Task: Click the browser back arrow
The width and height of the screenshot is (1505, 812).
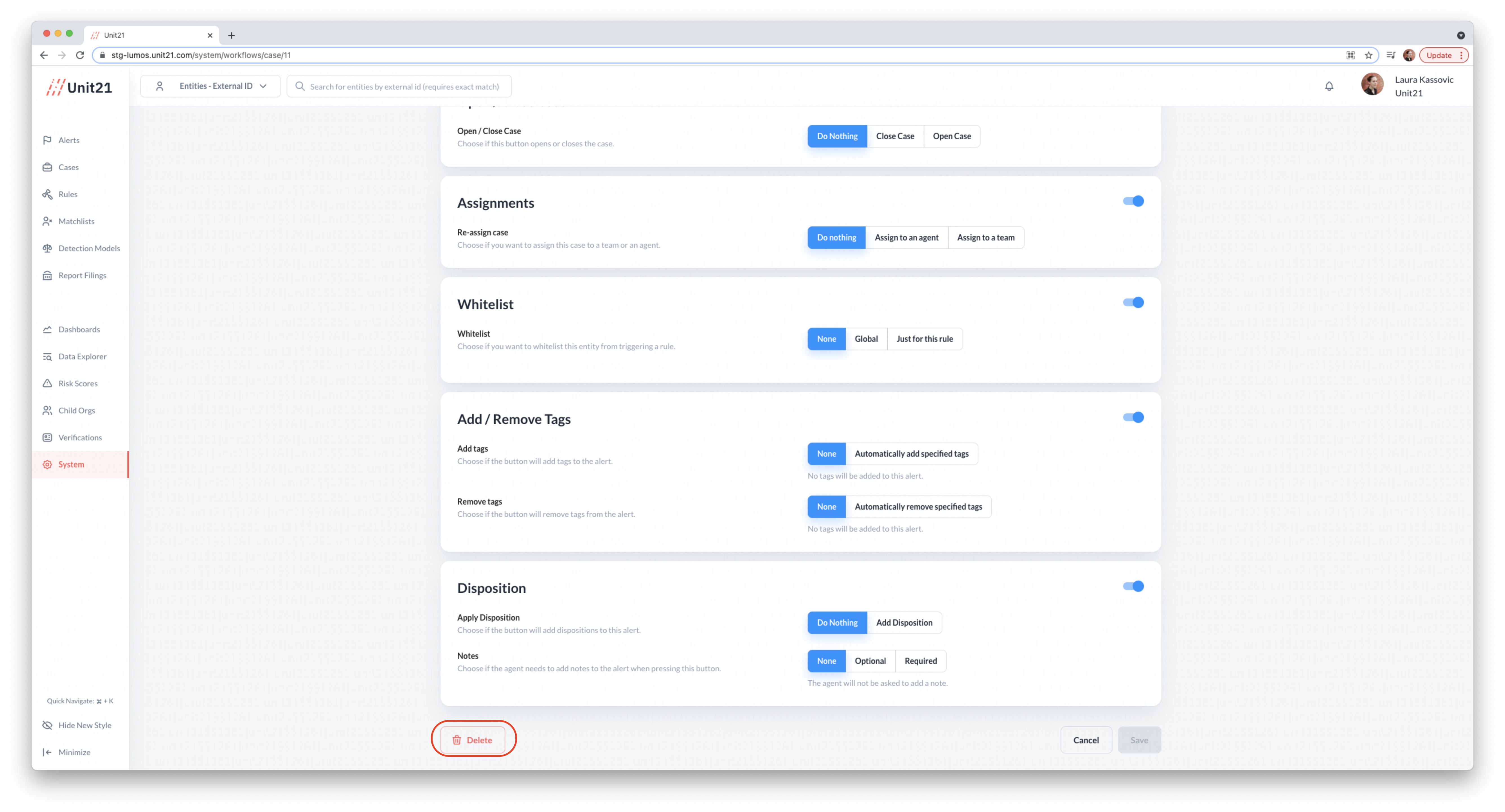Action: pyautogui.click(x=44, y=55)
